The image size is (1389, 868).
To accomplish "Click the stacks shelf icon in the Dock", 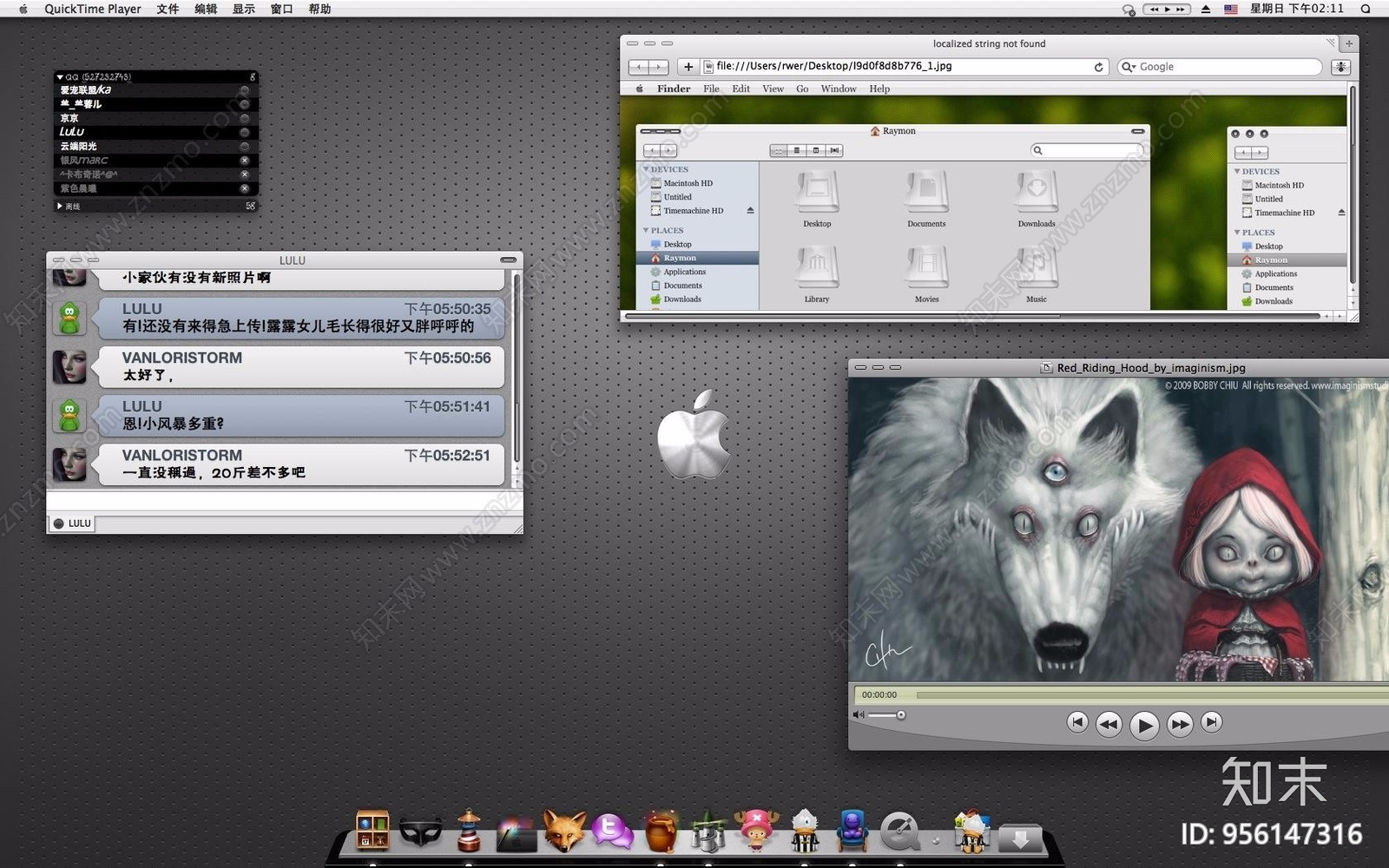I will coord(372,831).
